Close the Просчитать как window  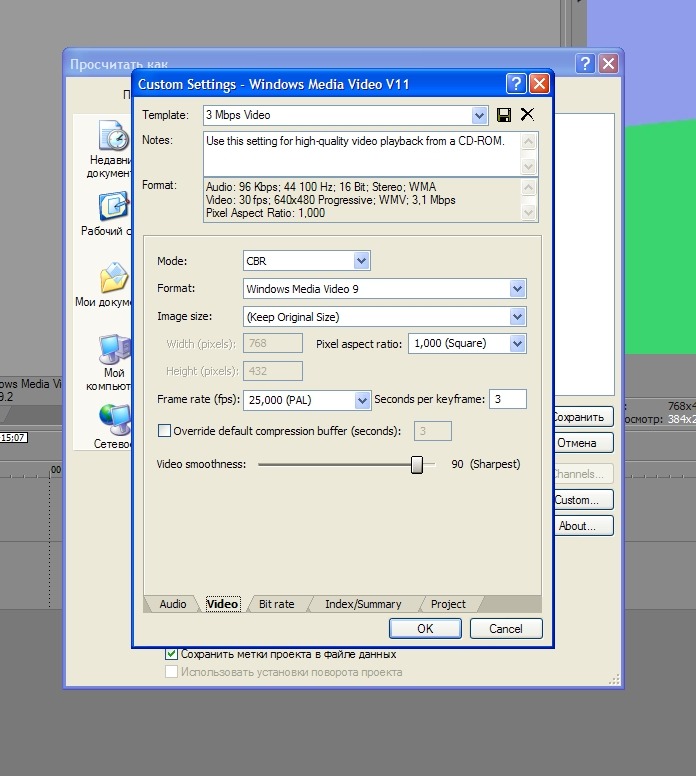click(608, 63)
